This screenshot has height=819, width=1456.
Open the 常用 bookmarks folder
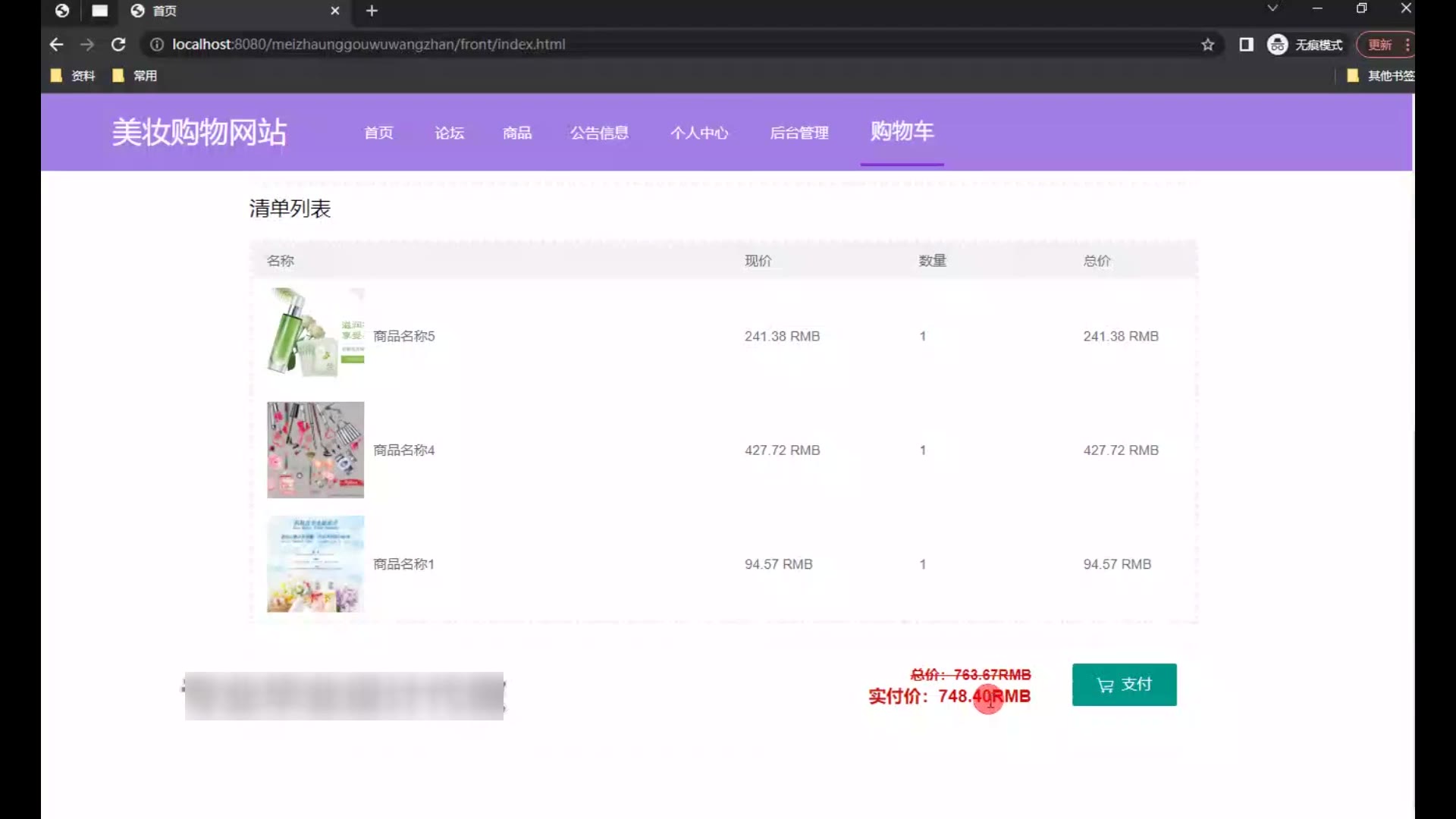[x=135, y=76]
